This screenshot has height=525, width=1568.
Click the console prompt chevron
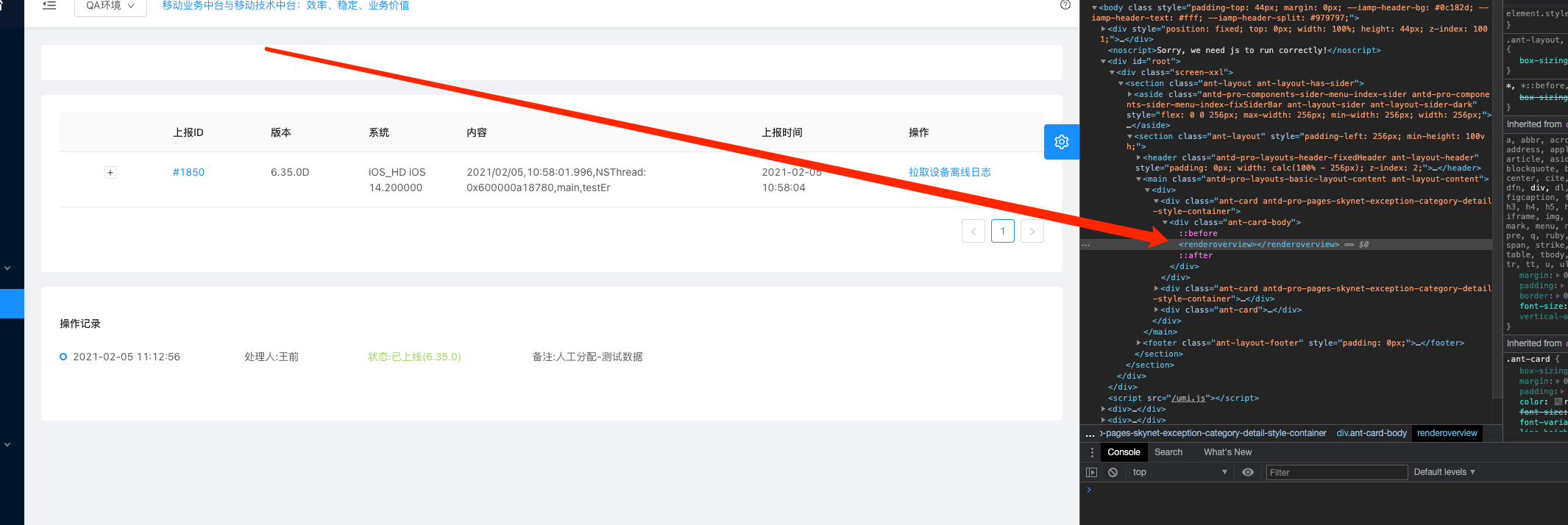[1089, 490]
